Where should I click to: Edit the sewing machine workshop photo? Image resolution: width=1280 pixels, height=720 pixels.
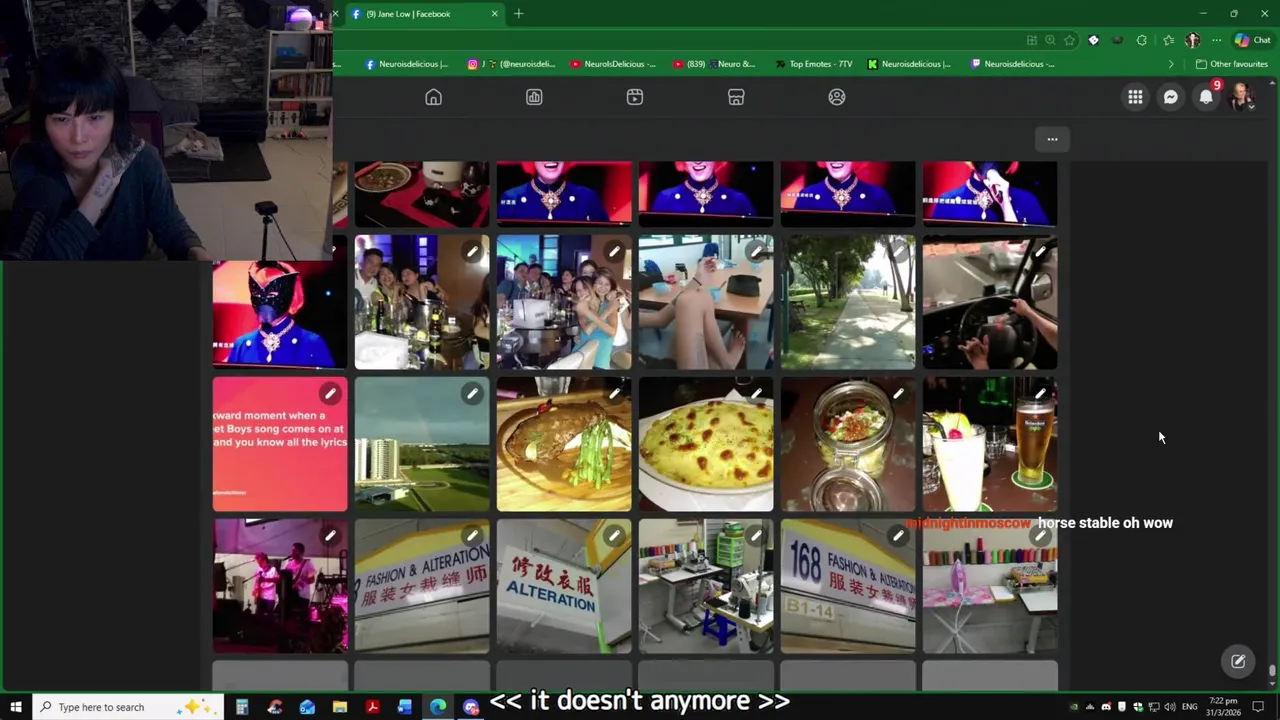[x=756, y=536]
